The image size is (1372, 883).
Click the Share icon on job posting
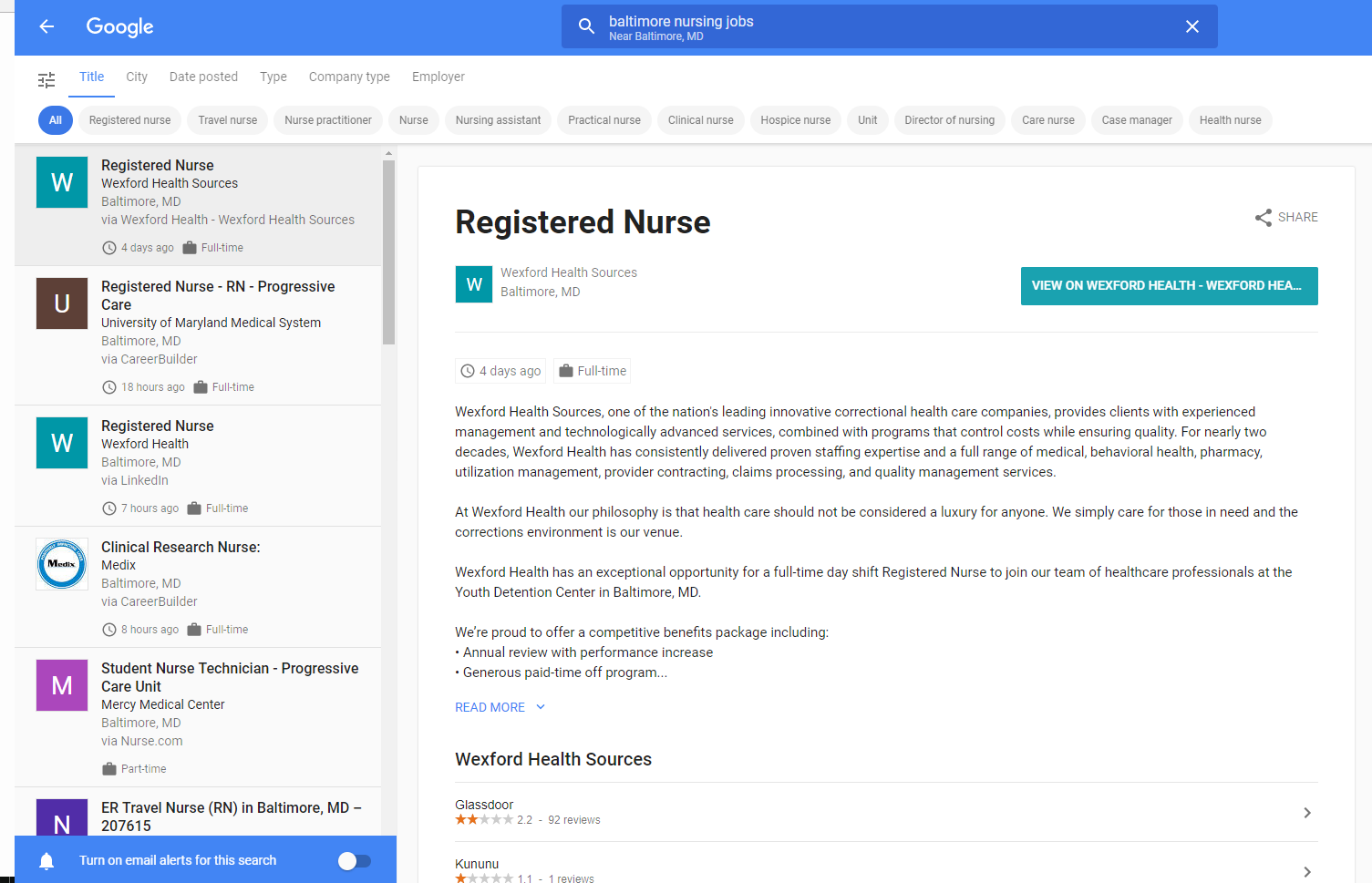pos(1263,218)
